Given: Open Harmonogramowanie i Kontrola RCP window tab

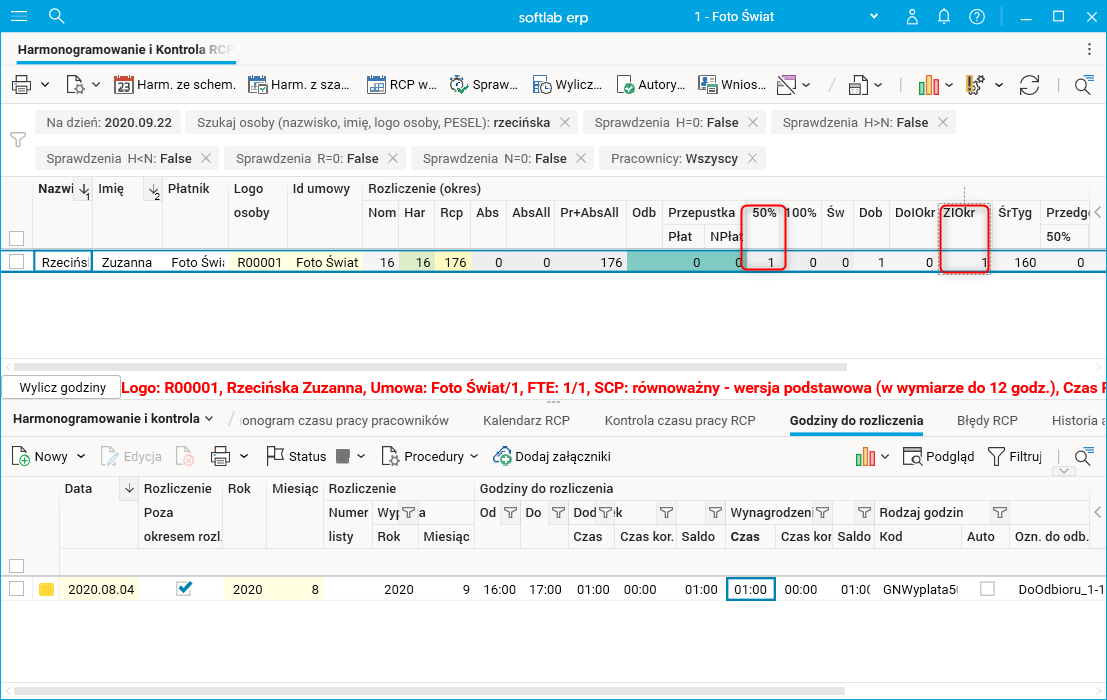Looking at the screenshot, I should (x=125, y=49).
